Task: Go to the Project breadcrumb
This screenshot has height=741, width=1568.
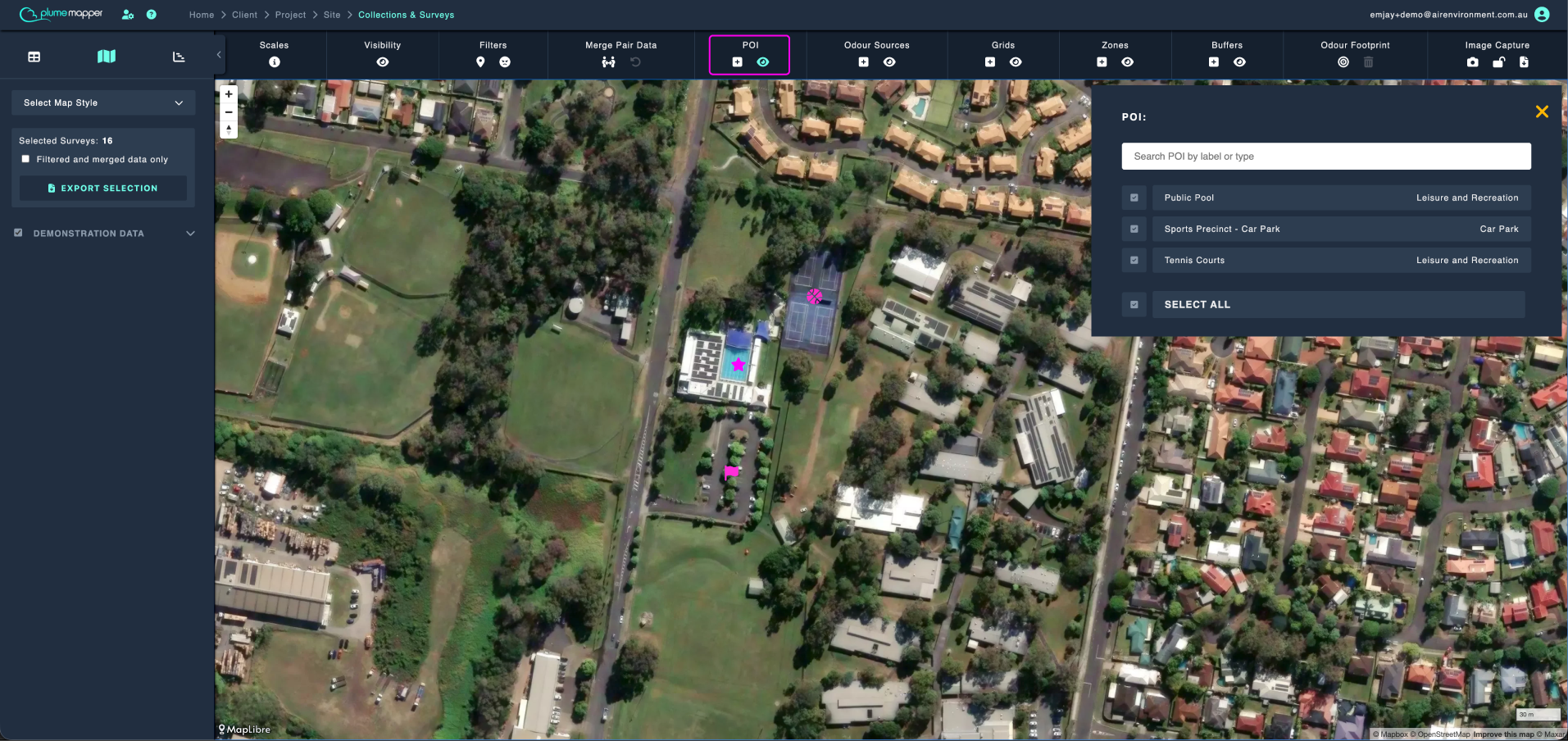Action: point(290,15)
